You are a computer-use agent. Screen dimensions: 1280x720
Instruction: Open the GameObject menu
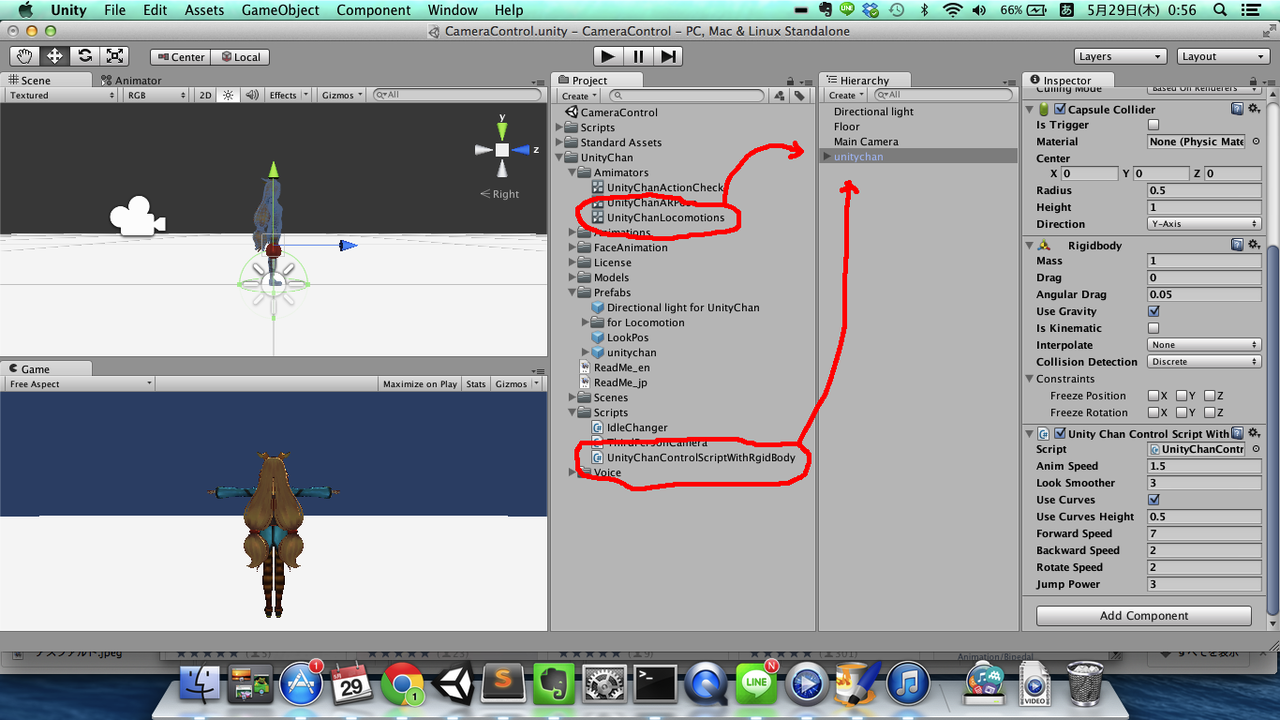(x=280, y=10)
